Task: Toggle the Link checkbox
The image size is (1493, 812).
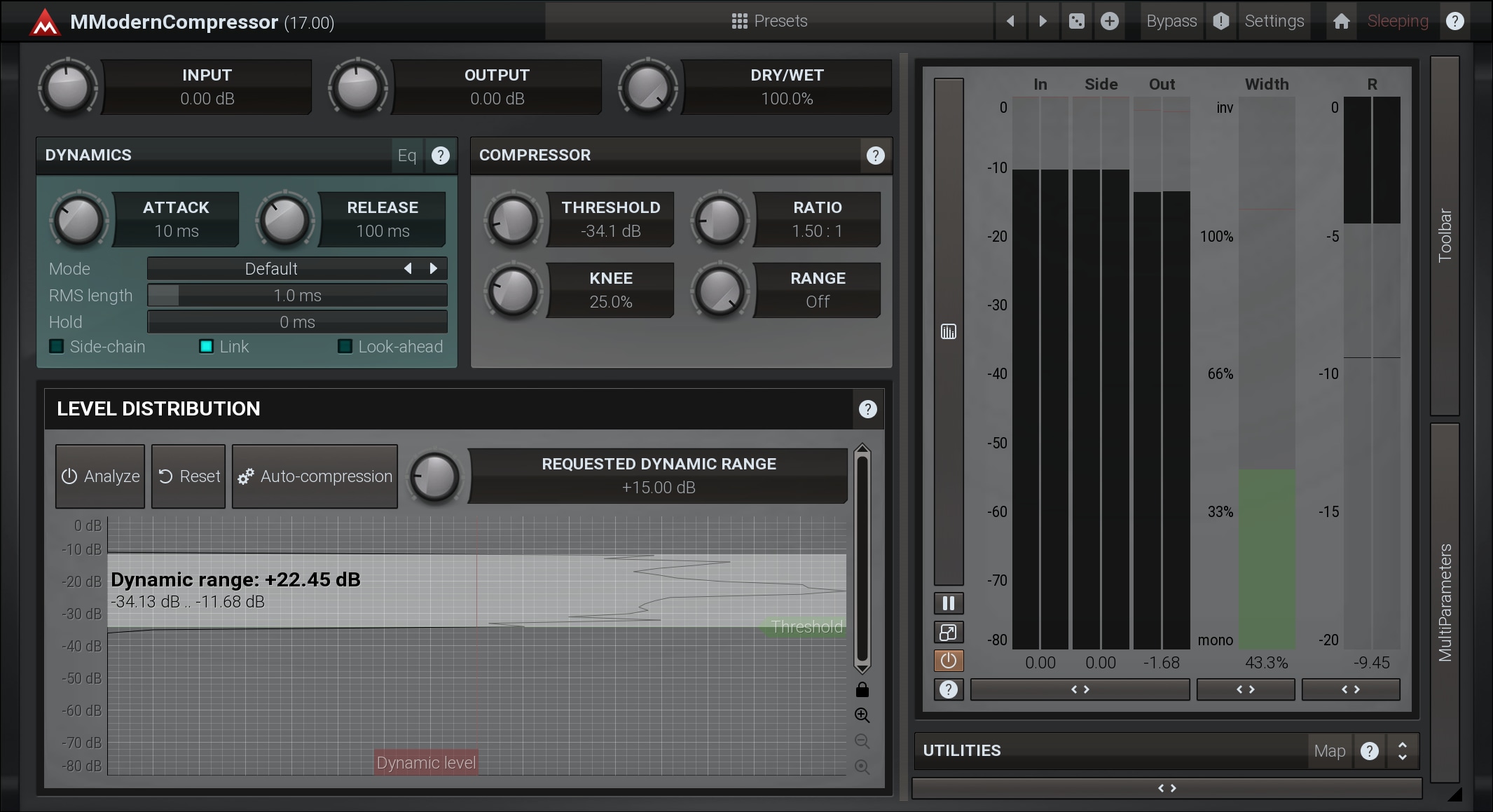Action: click(207, 347)
